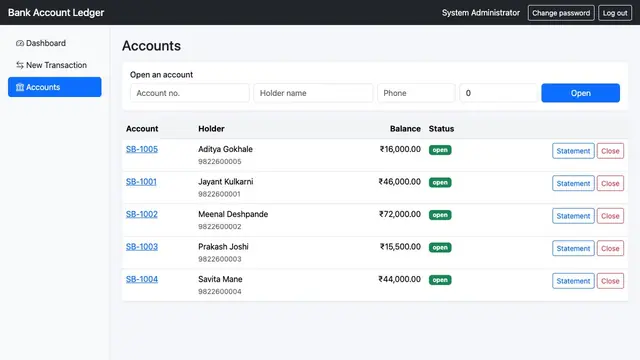Click the Account column header
The width and height of the screenshot is (640, 360).
(x=142, y=129)
